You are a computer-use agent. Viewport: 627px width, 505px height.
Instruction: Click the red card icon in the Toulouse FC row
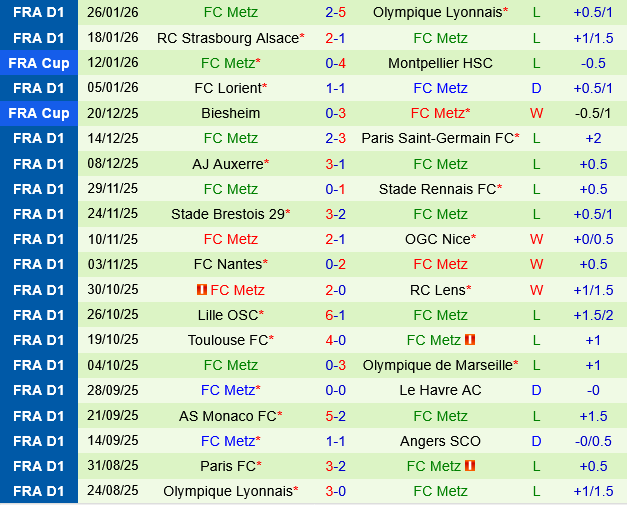470,340
